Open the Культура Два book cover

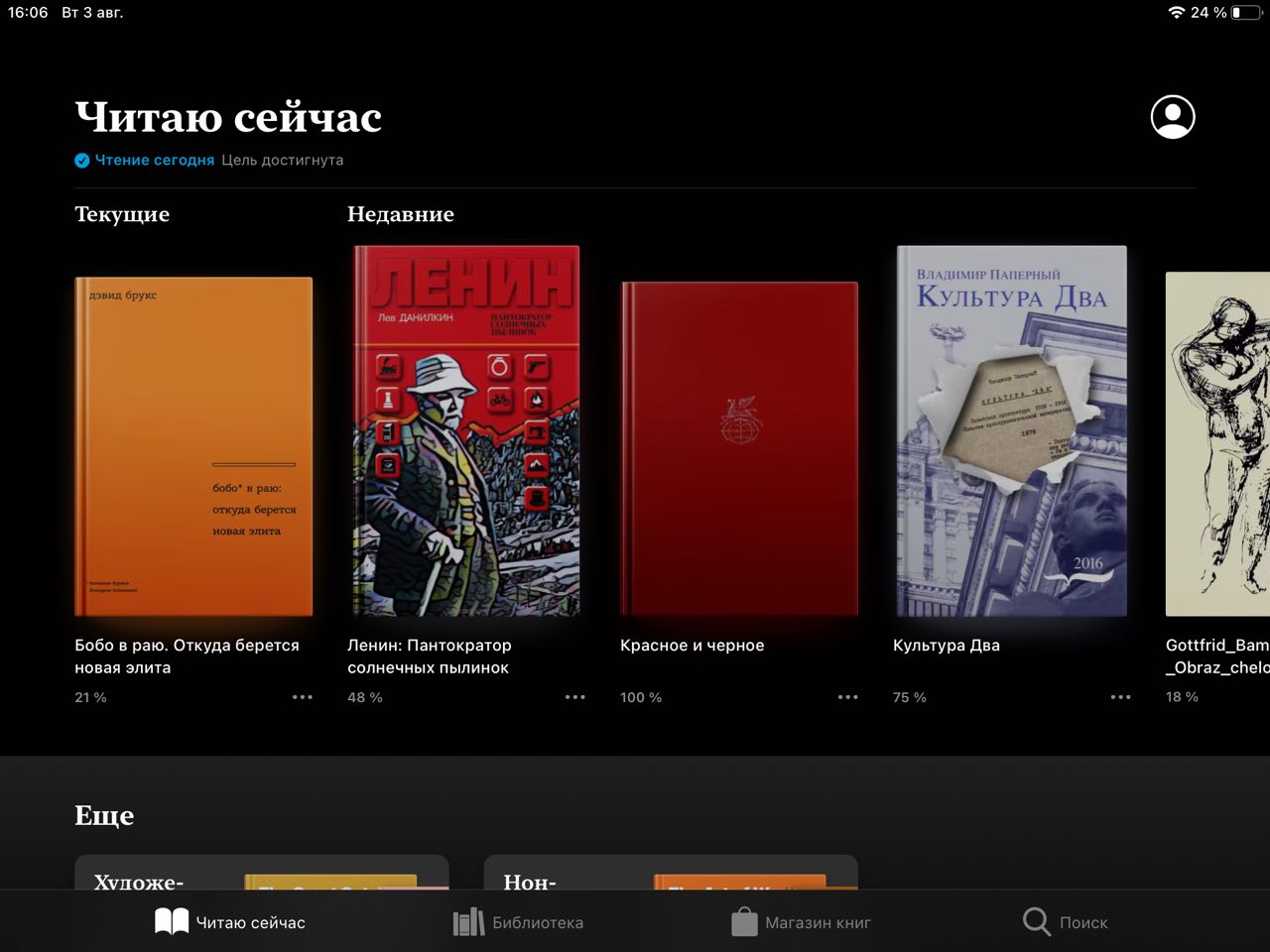click(1012, 430)
